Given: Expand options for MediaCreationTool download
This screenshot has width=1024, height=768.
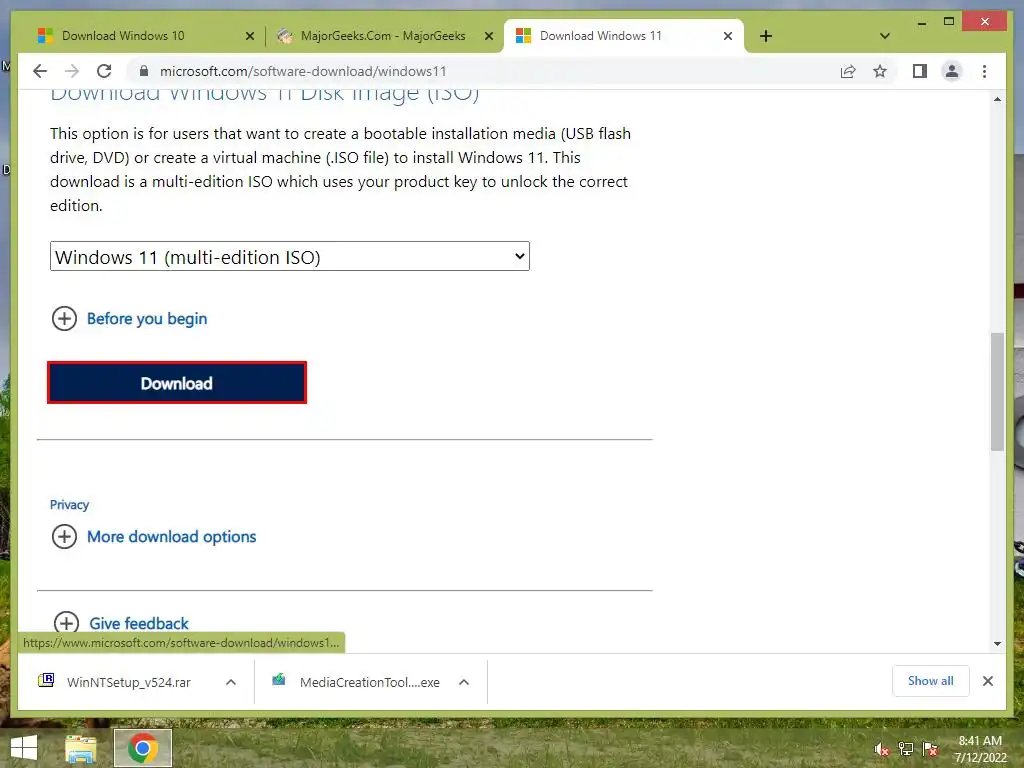Looking at the screenshot, I should [x=464, y=682].
